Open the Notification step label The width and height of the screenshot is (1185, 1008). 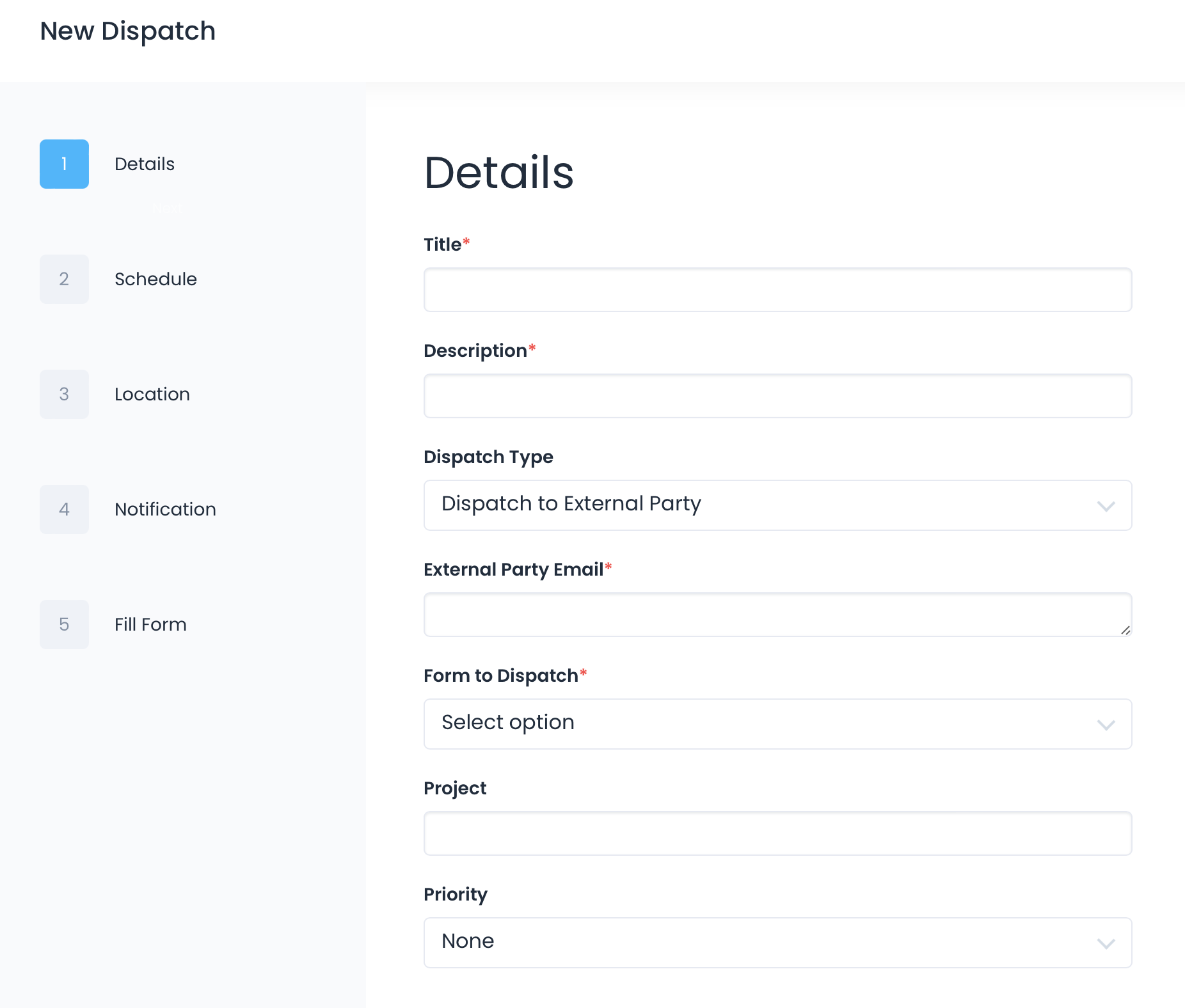[165, 509]
